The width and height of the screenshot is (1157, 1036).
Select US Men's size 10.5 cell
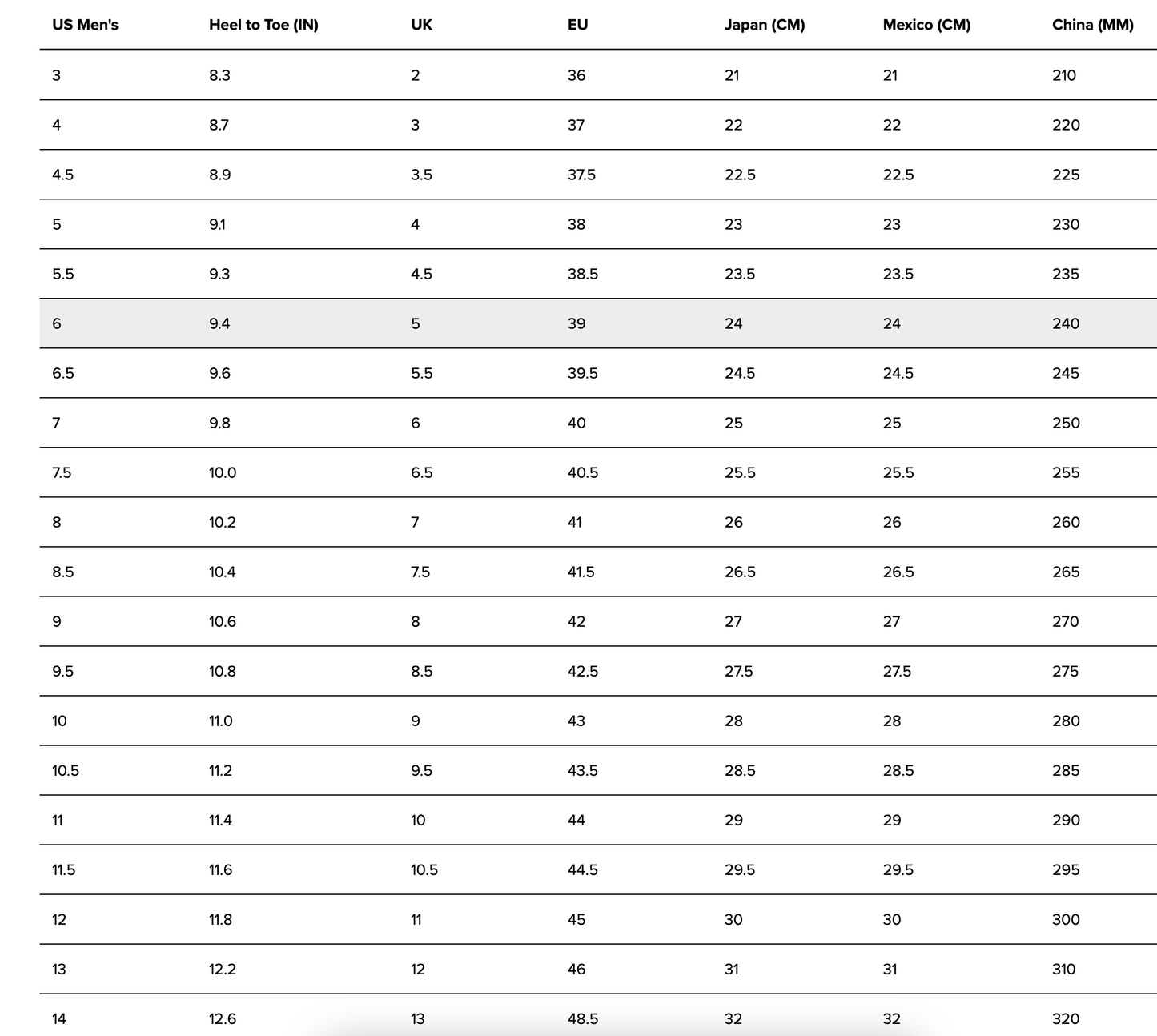pos(66,770)
